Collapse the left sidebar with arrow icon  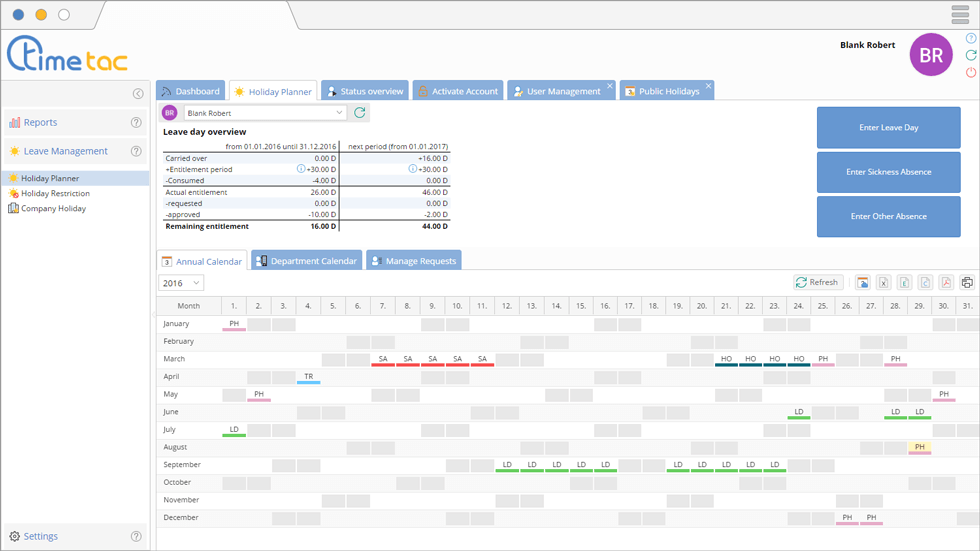138,94
